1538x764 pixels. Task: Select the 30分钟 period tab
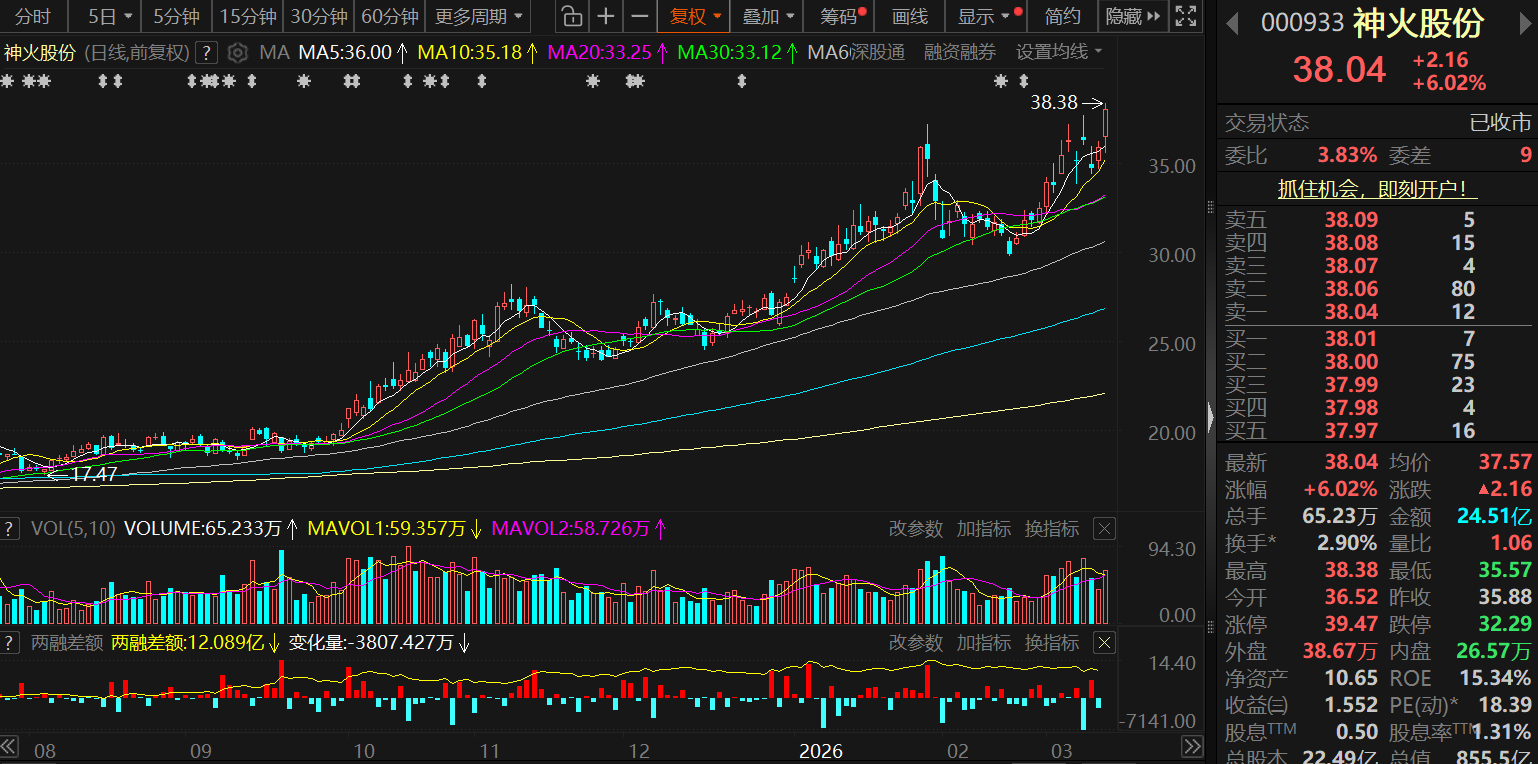click(319, 16)
